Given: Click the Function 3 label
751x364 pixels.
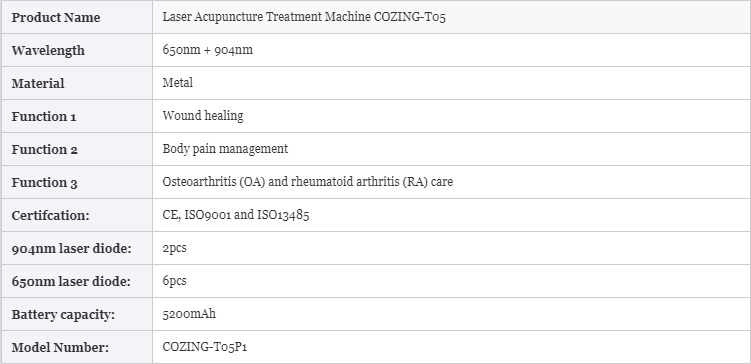Looking at the screenshot, I should tap(45, 182).
